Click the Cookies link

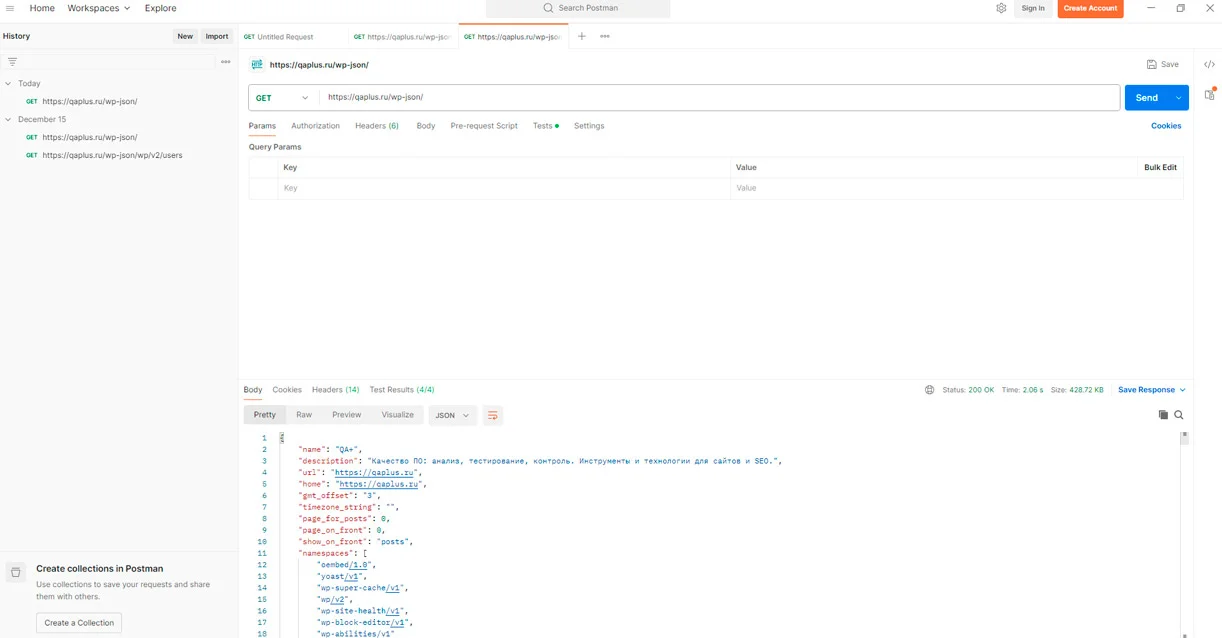[1165, 126]
